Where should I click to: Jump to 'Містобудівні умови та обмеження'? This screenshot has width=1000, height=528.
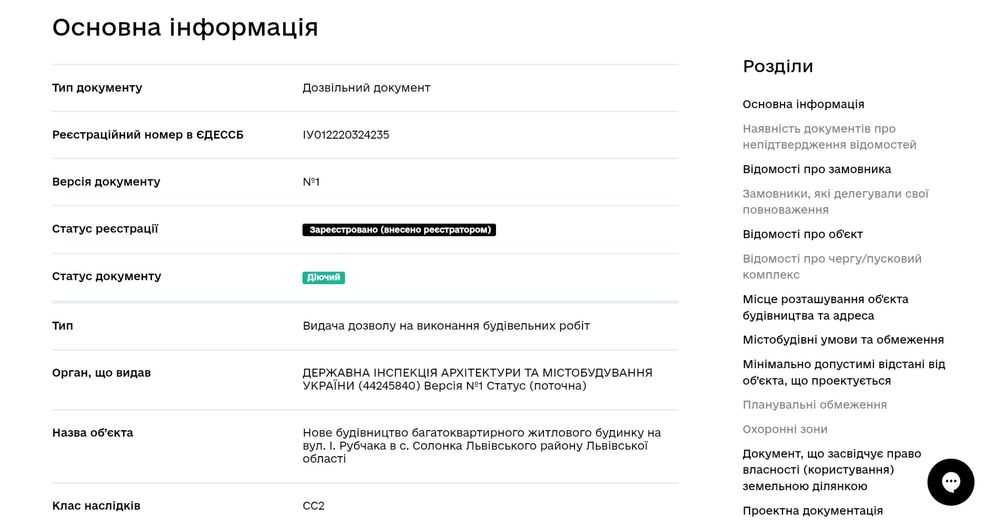click(x=843, y=340)
